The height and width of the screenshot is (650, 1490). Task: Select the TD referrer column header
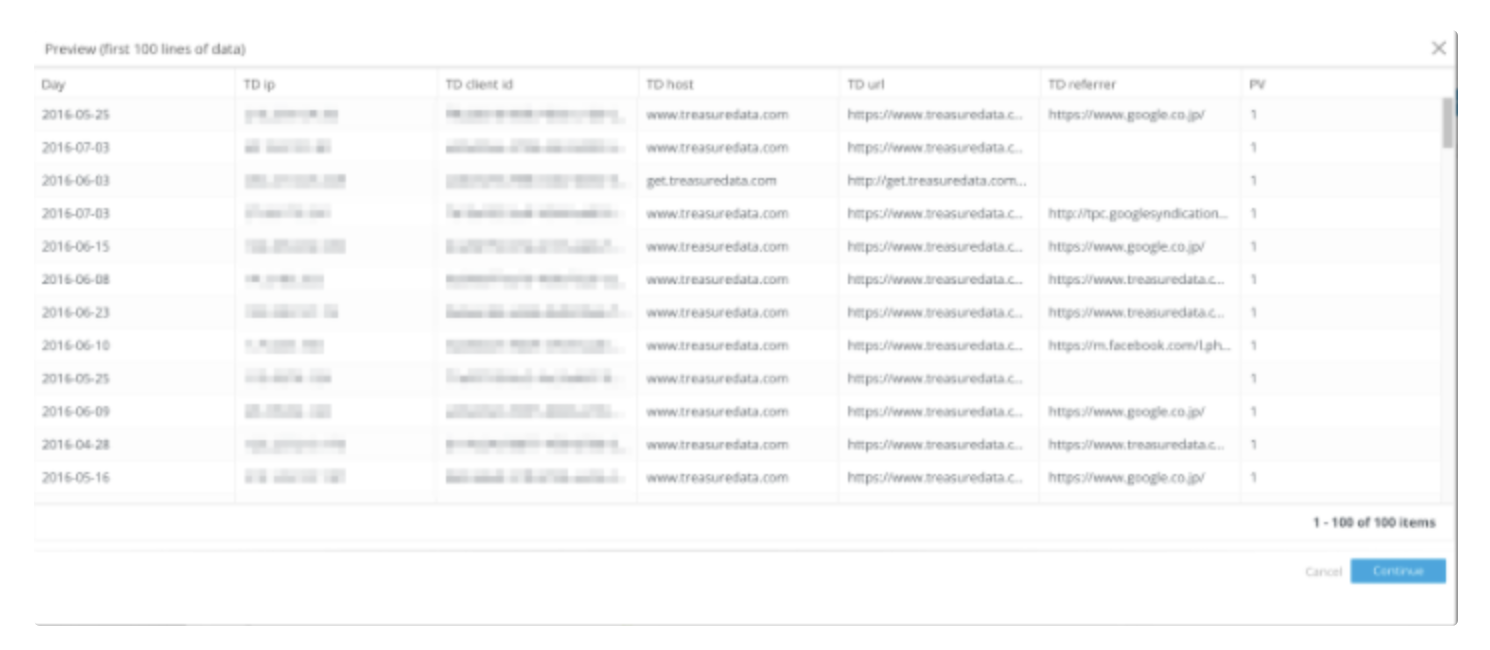click(x=1082, y=85)
